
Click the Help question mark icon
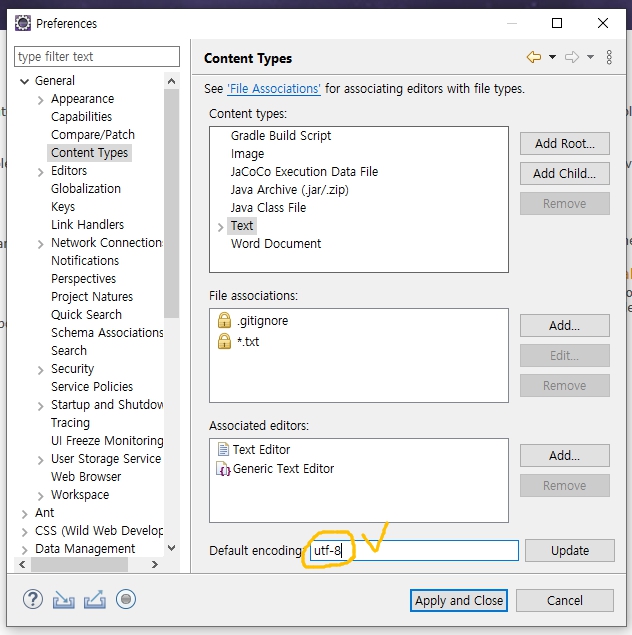coord(33,599)
